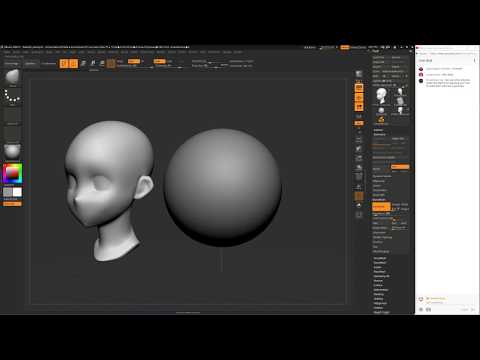Expand the Subtool section

pos(378,130)
